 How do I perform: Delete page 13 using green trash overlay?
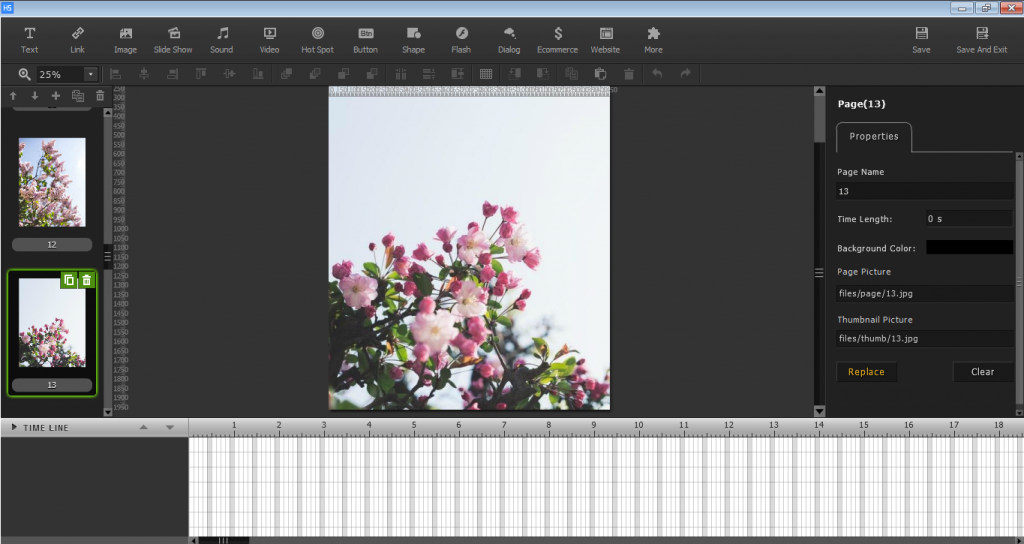pyautogui.click(x=86, y=280)
